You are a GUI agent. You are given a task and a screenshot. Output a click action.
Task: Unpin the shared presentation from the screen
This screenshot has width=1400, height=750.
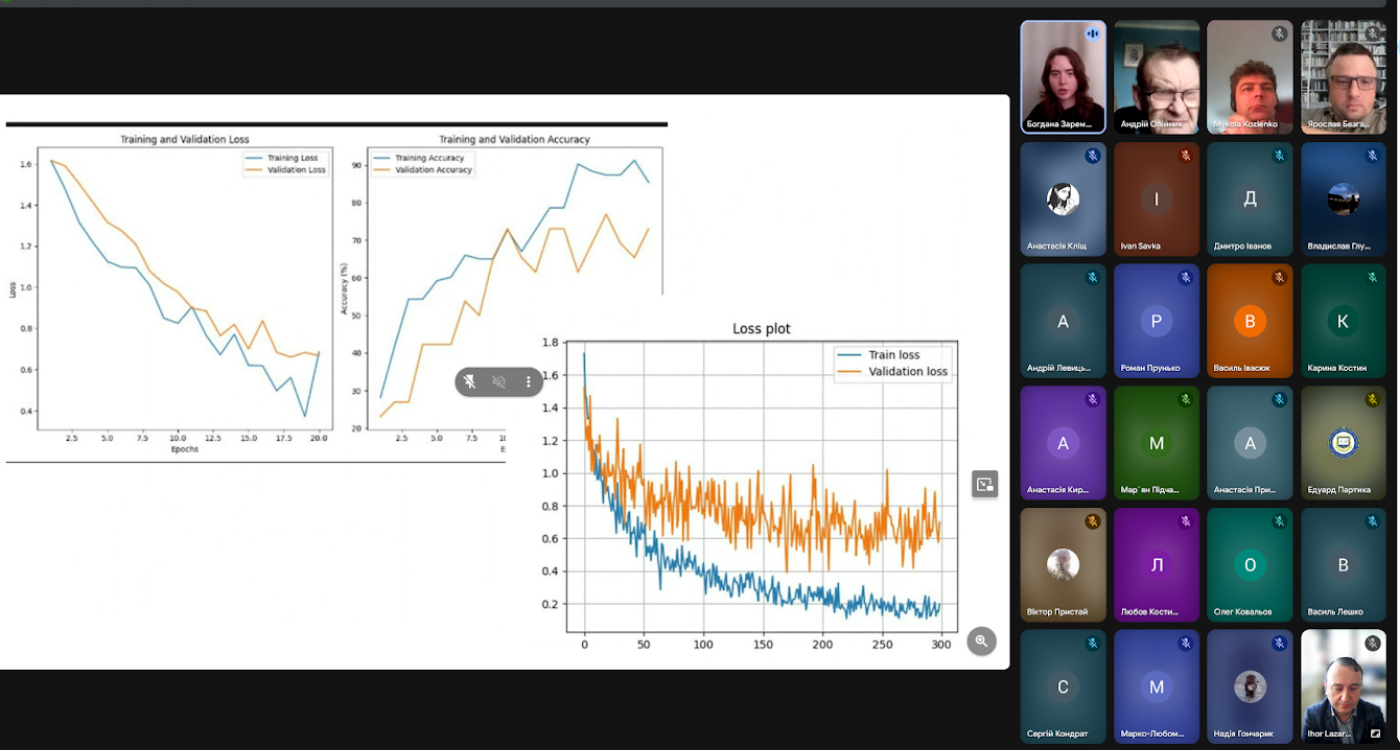point(470,382)
